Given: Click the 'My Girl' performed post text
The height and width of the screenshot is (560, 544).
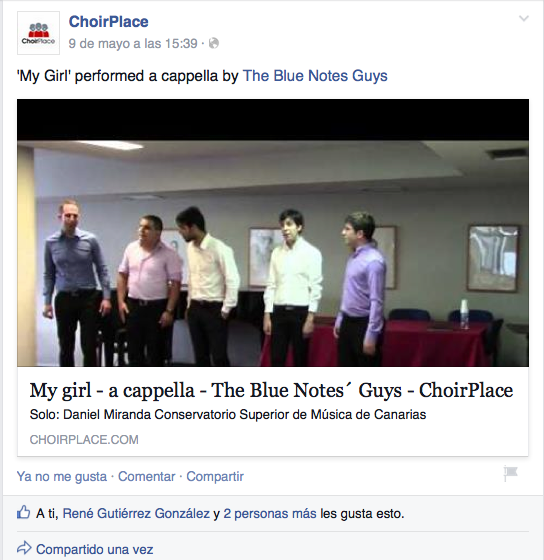Looking at the screenshot, I should 128,76.
